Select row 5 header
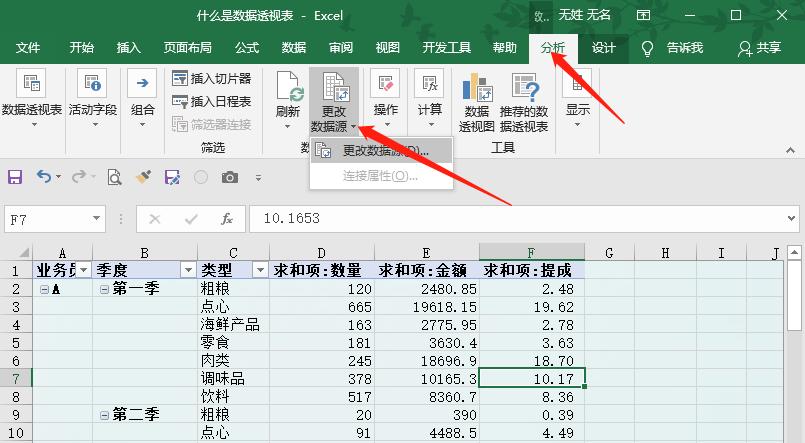Viewport: 805px width, 443px height. click(16, 342)
